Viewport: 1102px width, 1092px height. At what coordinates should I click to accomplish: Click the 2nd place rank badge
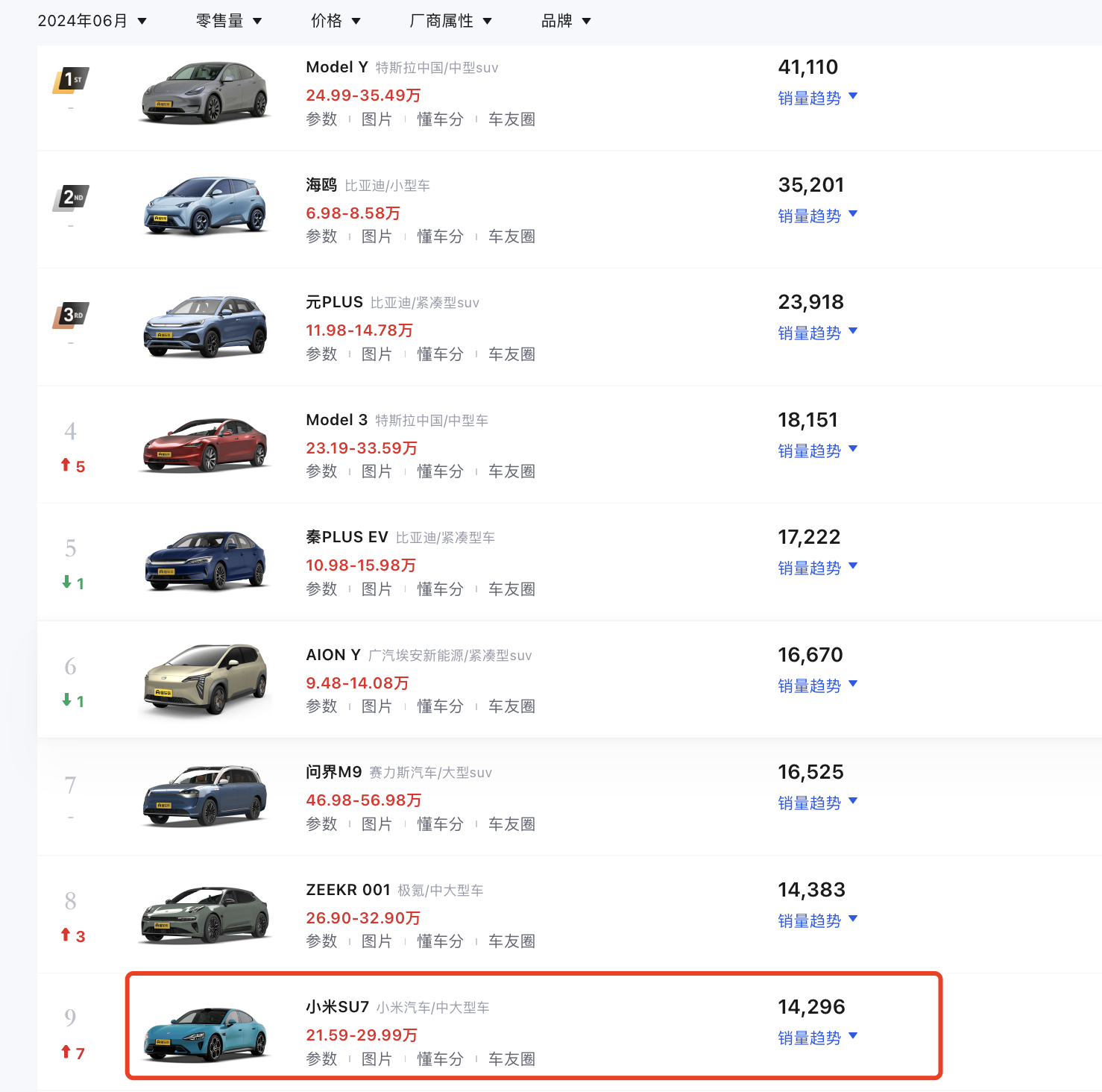click(71, 198)
